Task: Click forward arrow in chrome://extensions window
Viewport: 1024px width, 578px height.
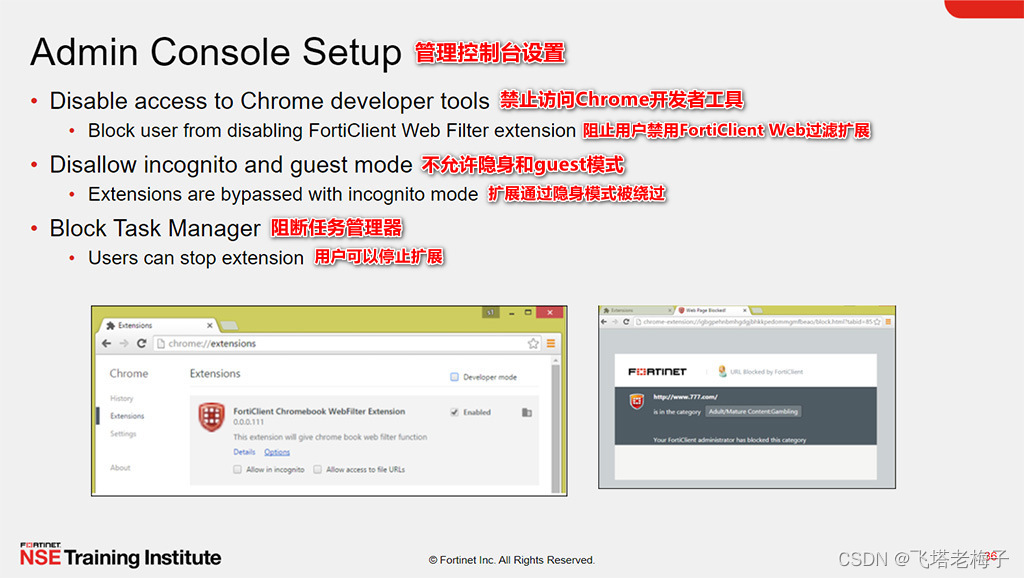Action: [123, 344]
